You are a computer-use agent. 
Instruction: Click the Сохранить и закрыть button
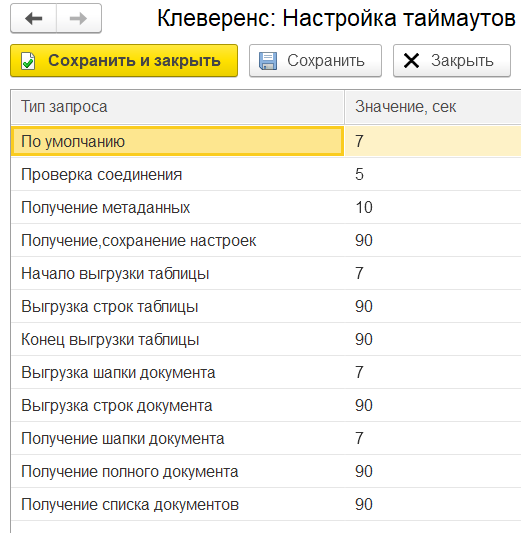pos(124,61)
